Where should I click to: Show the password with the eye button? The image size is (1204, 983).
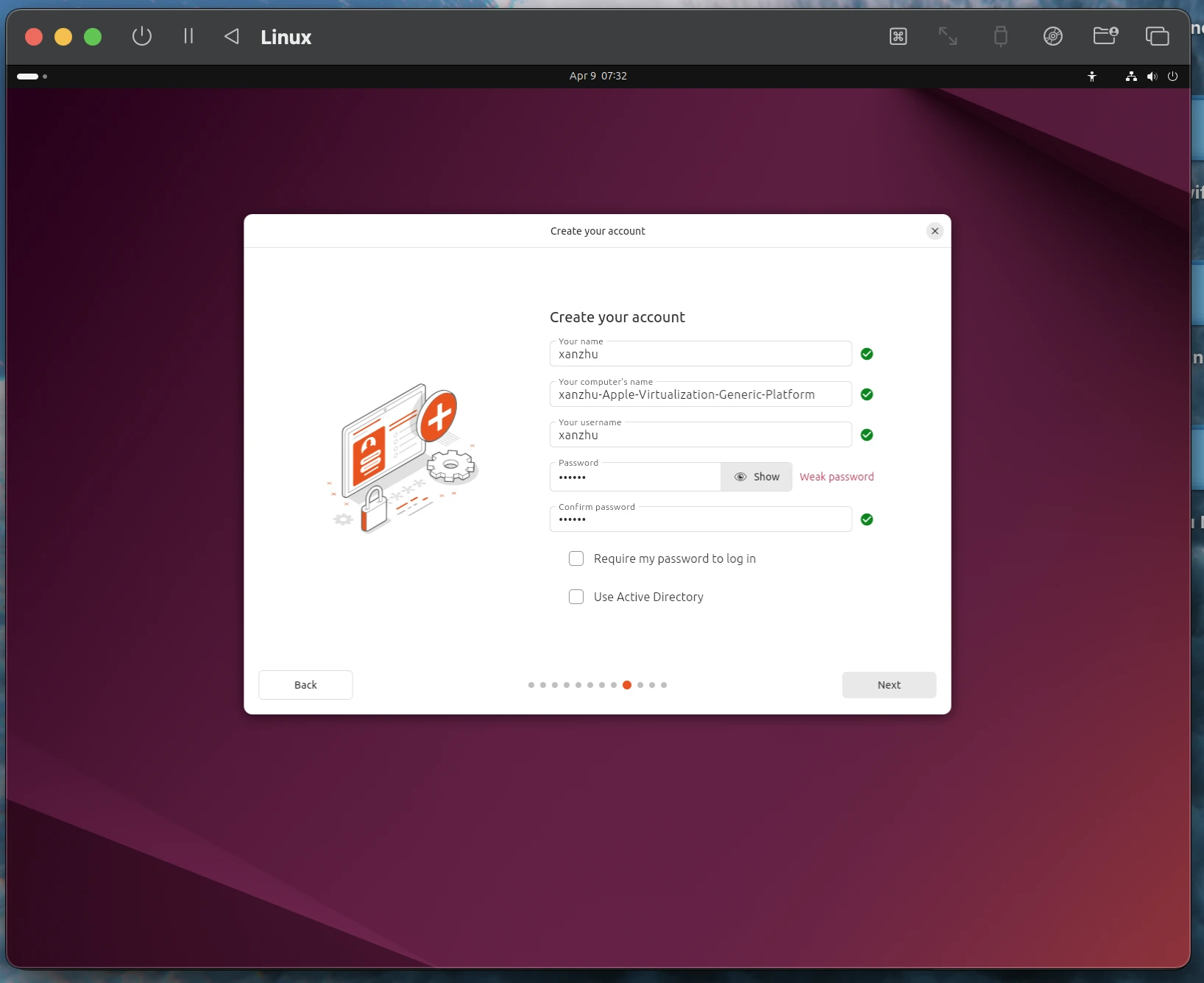[757, 477]
